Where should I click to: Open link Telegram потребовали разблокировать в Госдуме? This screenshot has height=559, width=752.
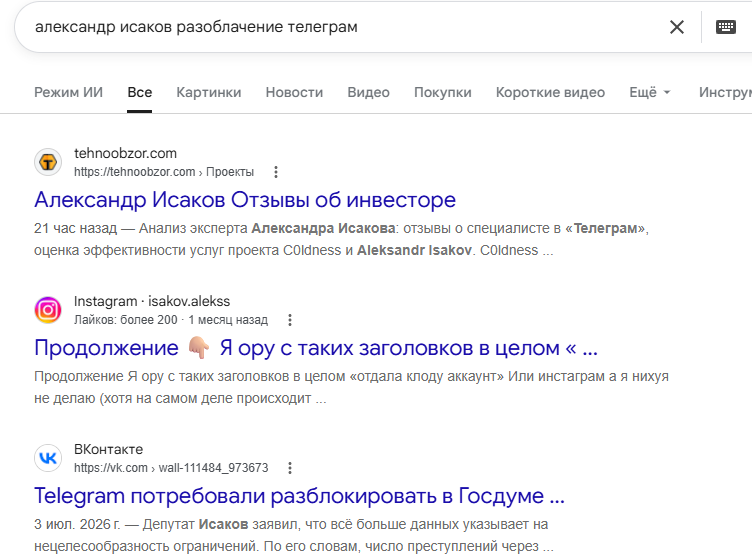coord(299,496)
